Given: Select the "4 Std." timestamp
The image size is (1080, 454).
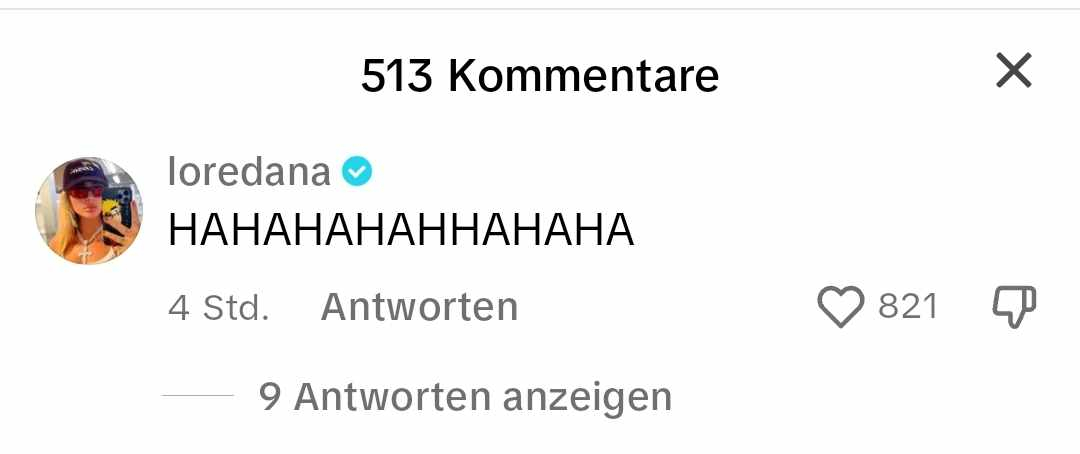Looking at the screenshot, I should (x=218, y=308).
